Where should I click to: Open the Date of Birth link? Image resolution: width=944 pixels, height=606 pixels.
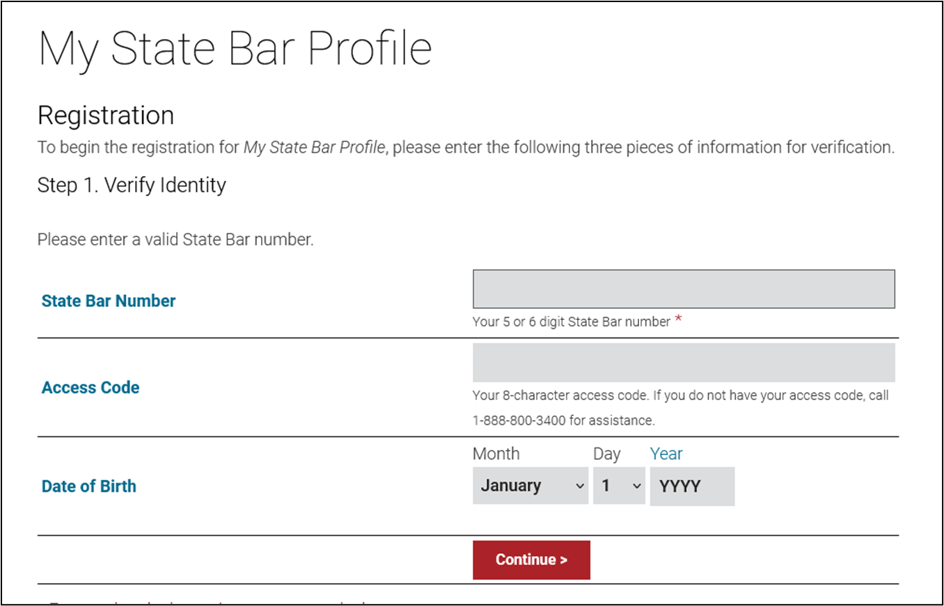point(88,486)
